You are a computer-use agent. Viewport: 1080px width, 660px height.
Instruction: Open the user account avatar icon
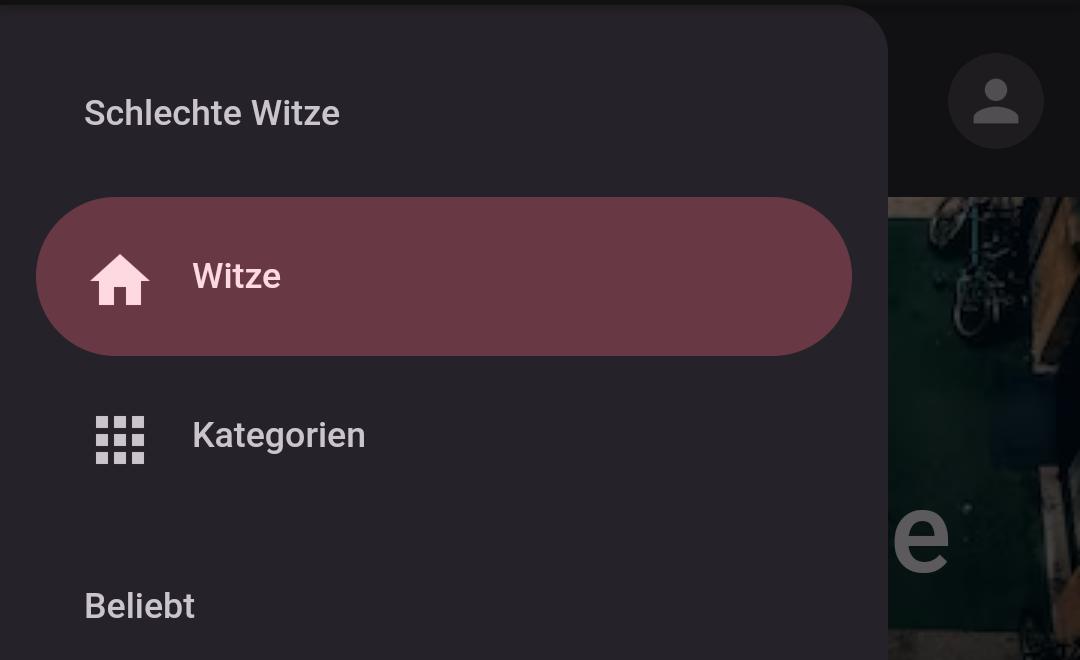995,101
